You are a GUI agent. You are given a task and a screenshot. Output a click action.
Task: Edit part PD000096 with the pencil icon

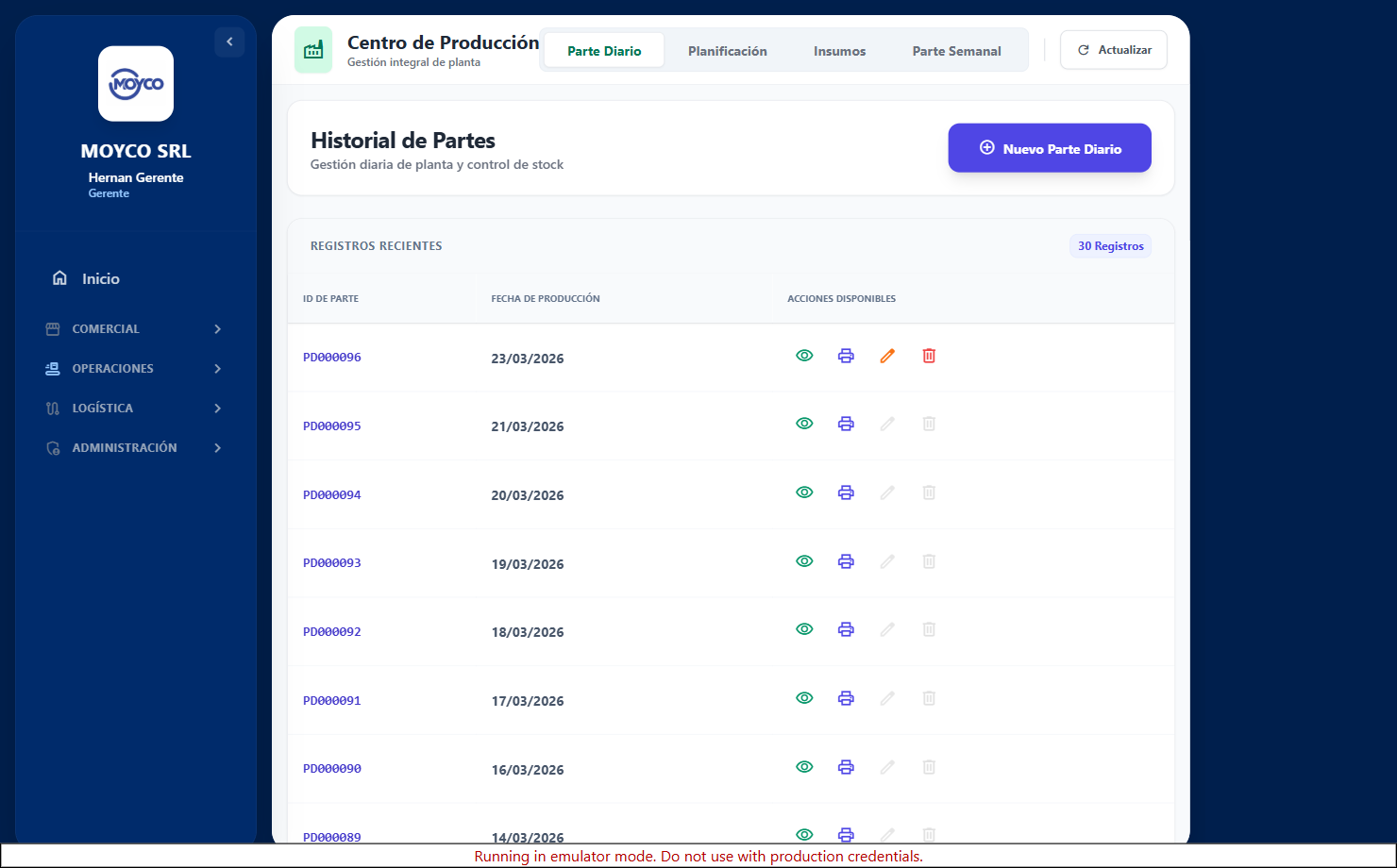(x=887, y=356)
